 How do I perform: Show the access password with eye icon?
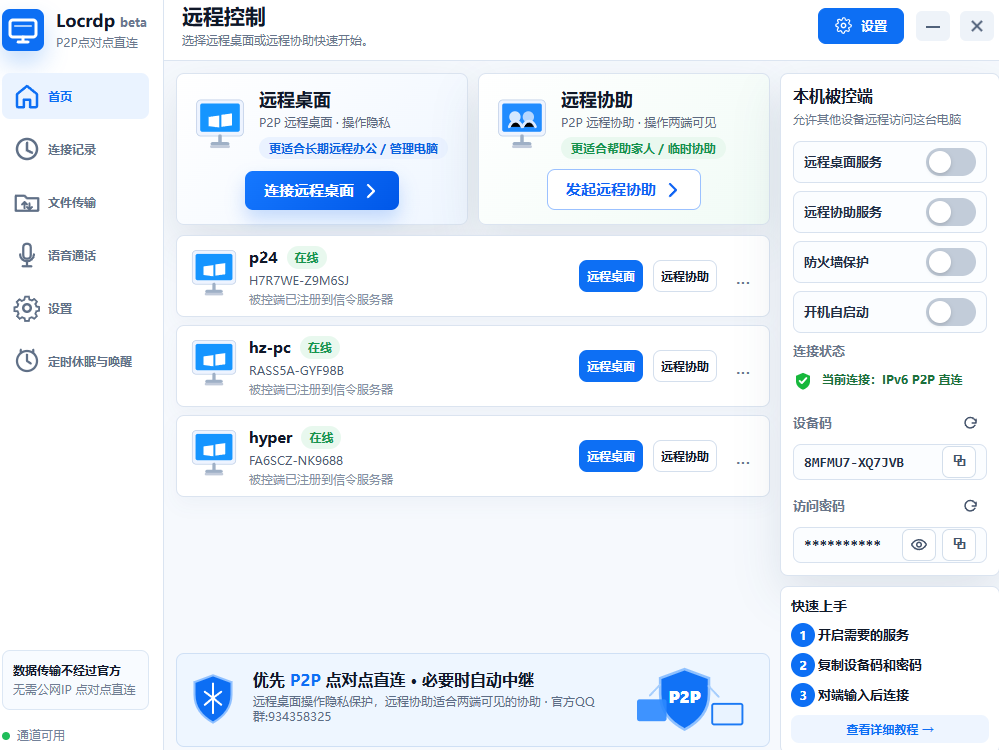pos(919,545)
